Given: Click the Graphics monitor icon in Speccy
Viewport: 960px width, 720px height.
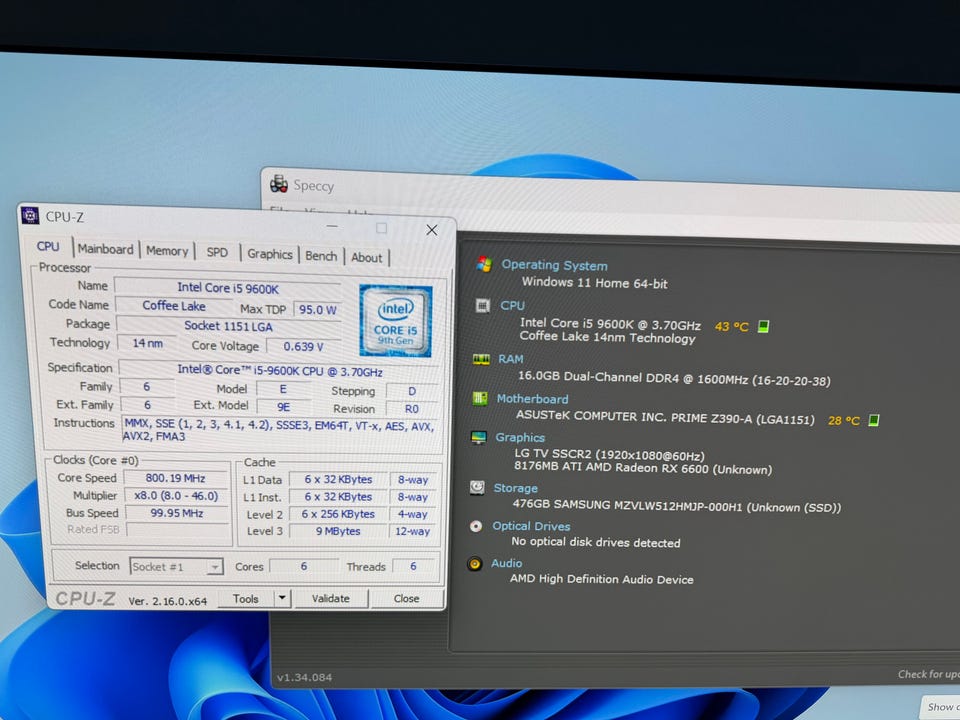Looking at the screenshot, I should 478,437.
